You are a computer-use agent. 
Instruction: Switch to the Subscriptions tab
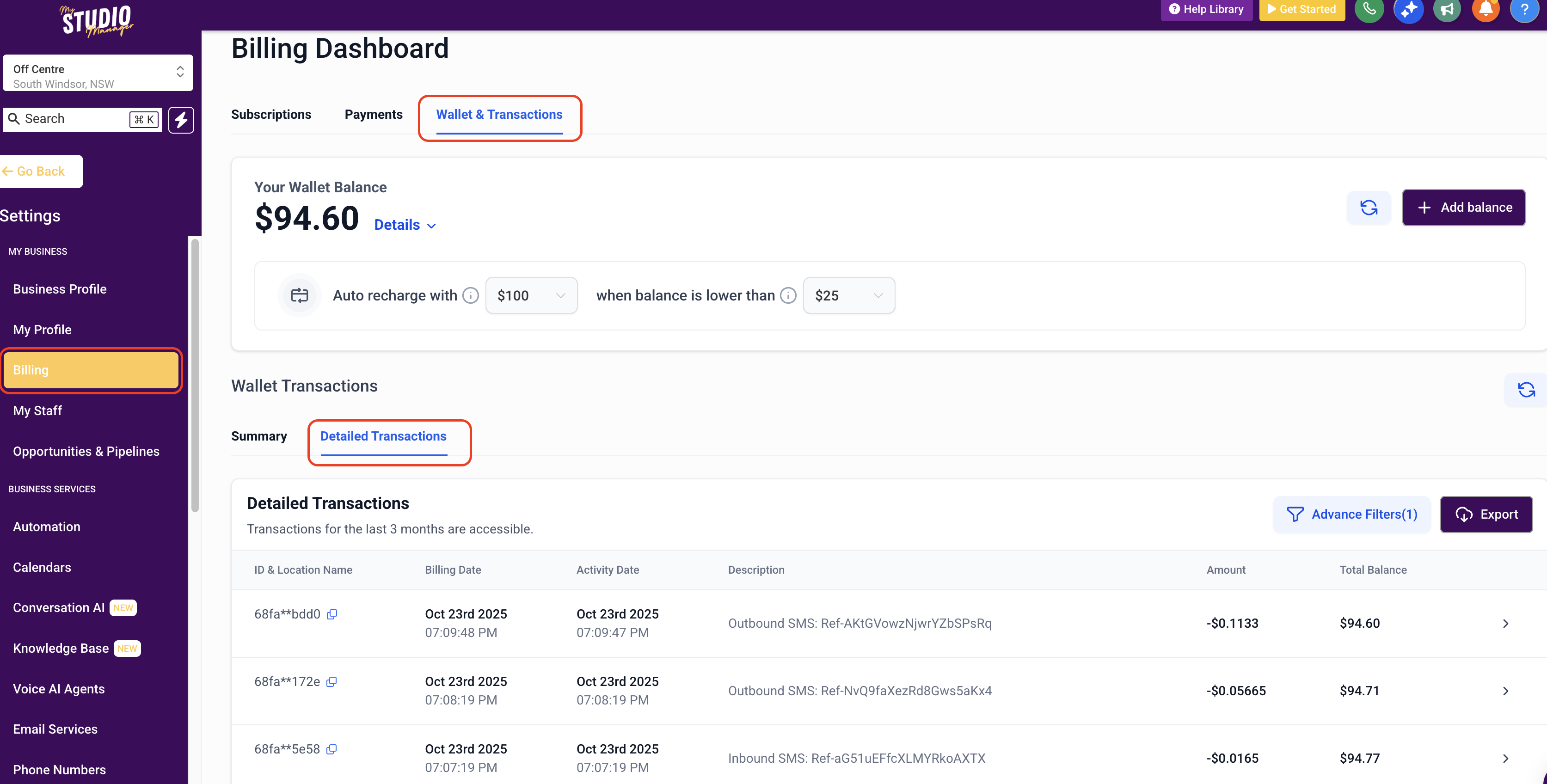click(271, 115)
